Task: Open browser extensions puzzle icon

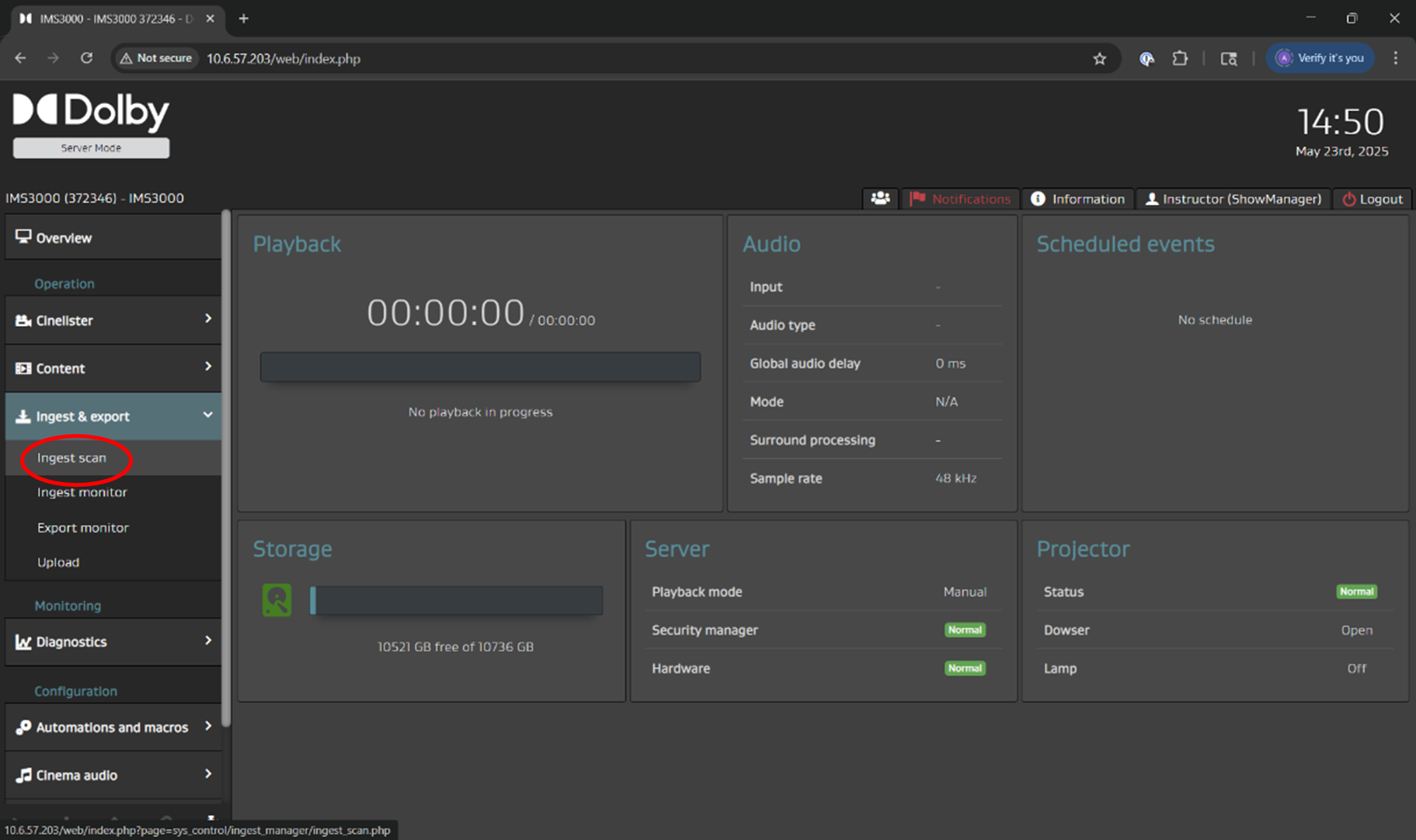Action: (1180, 58)
